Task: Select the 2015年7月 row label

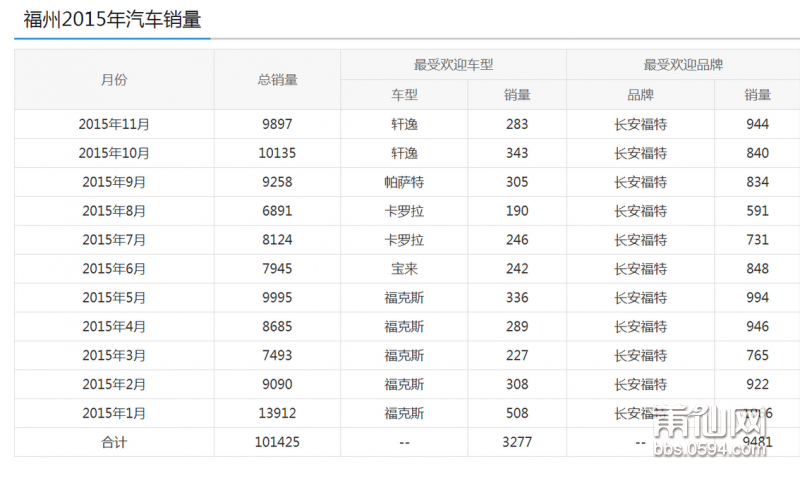Action: click(x=114, y=240)
